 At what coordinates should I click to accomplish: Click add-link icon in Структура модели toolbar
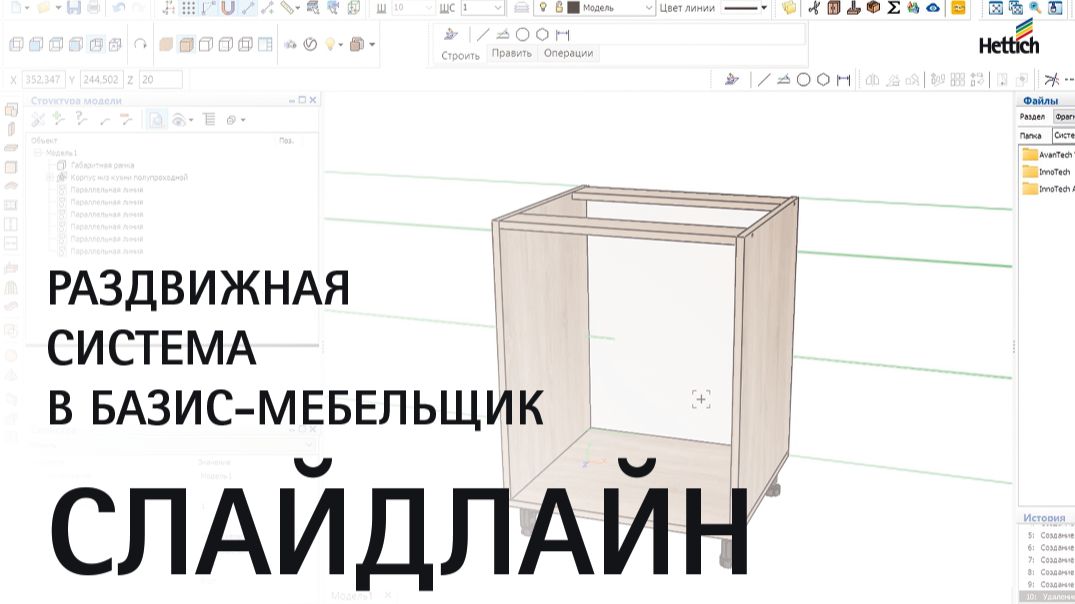(x=58, y=119)
